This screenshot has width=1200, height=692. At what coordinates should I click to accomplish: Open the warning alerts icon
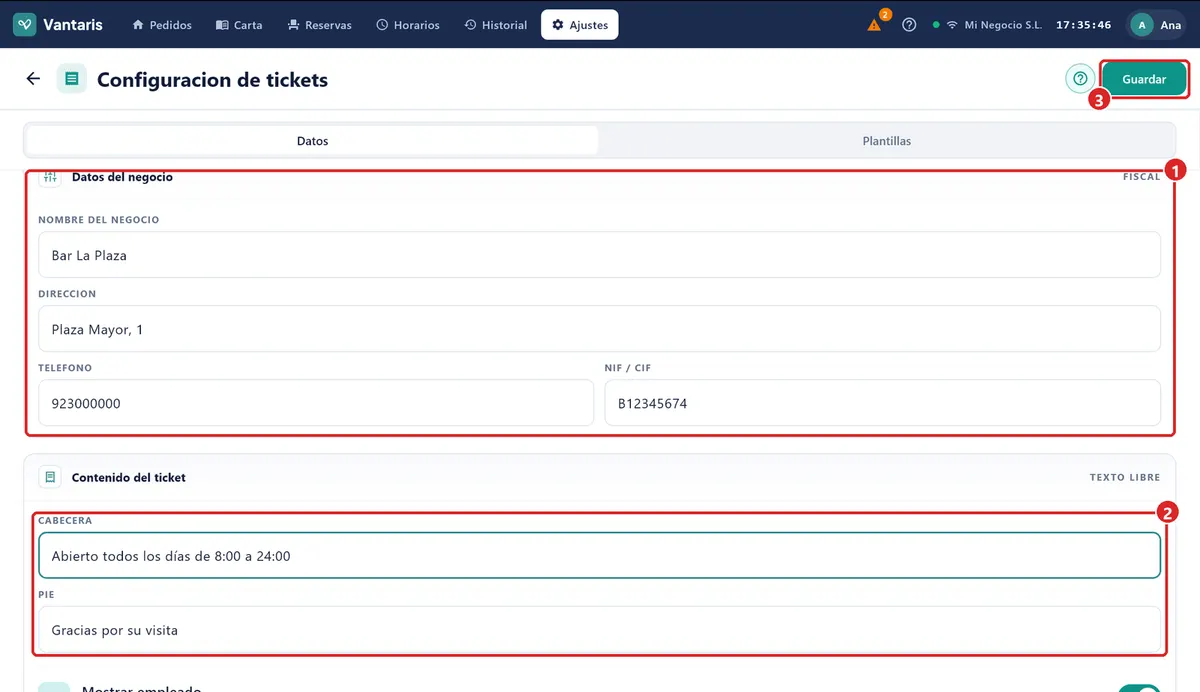[x=875, y=25]
